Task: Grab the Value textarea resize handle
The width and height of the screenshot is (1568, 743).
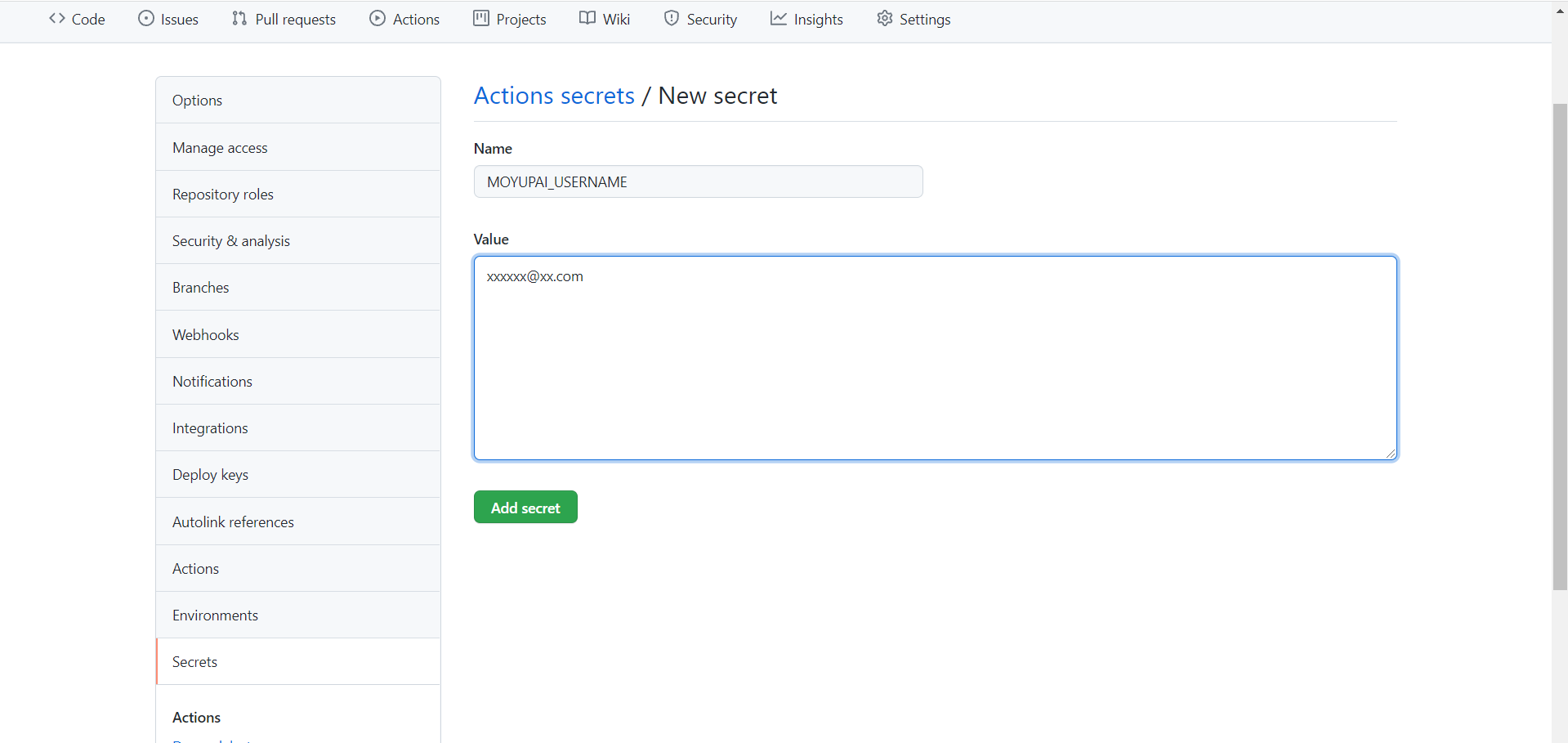Action: coord(1391,454)
